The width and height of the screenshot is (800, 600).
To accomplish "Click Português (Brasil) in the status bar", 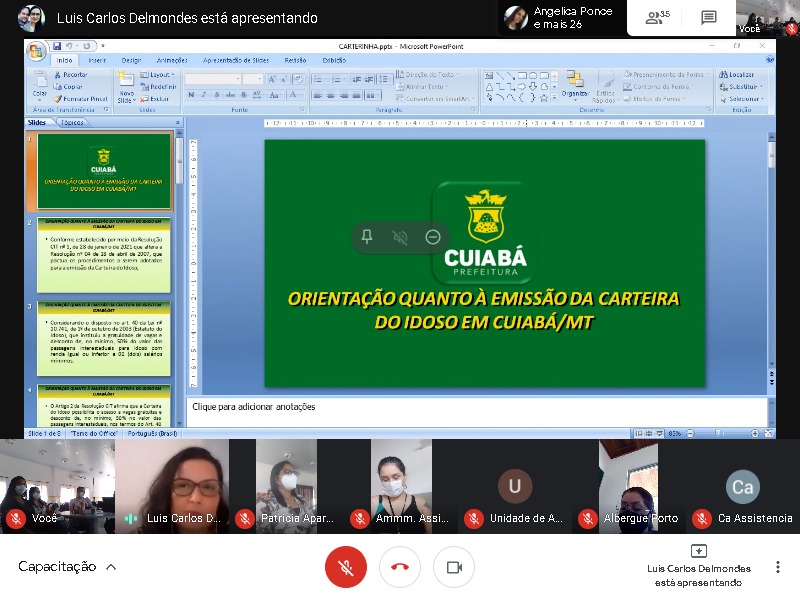I will pyautogui.click(x=152, y=434).
